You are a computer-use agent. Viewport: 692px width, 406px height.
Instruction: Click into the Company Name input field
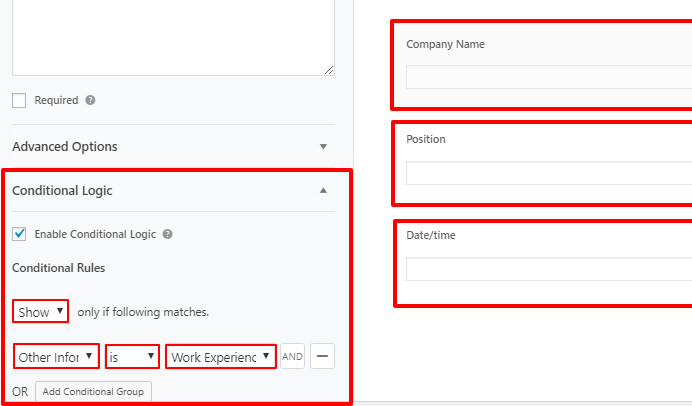(x=548, y=78)
